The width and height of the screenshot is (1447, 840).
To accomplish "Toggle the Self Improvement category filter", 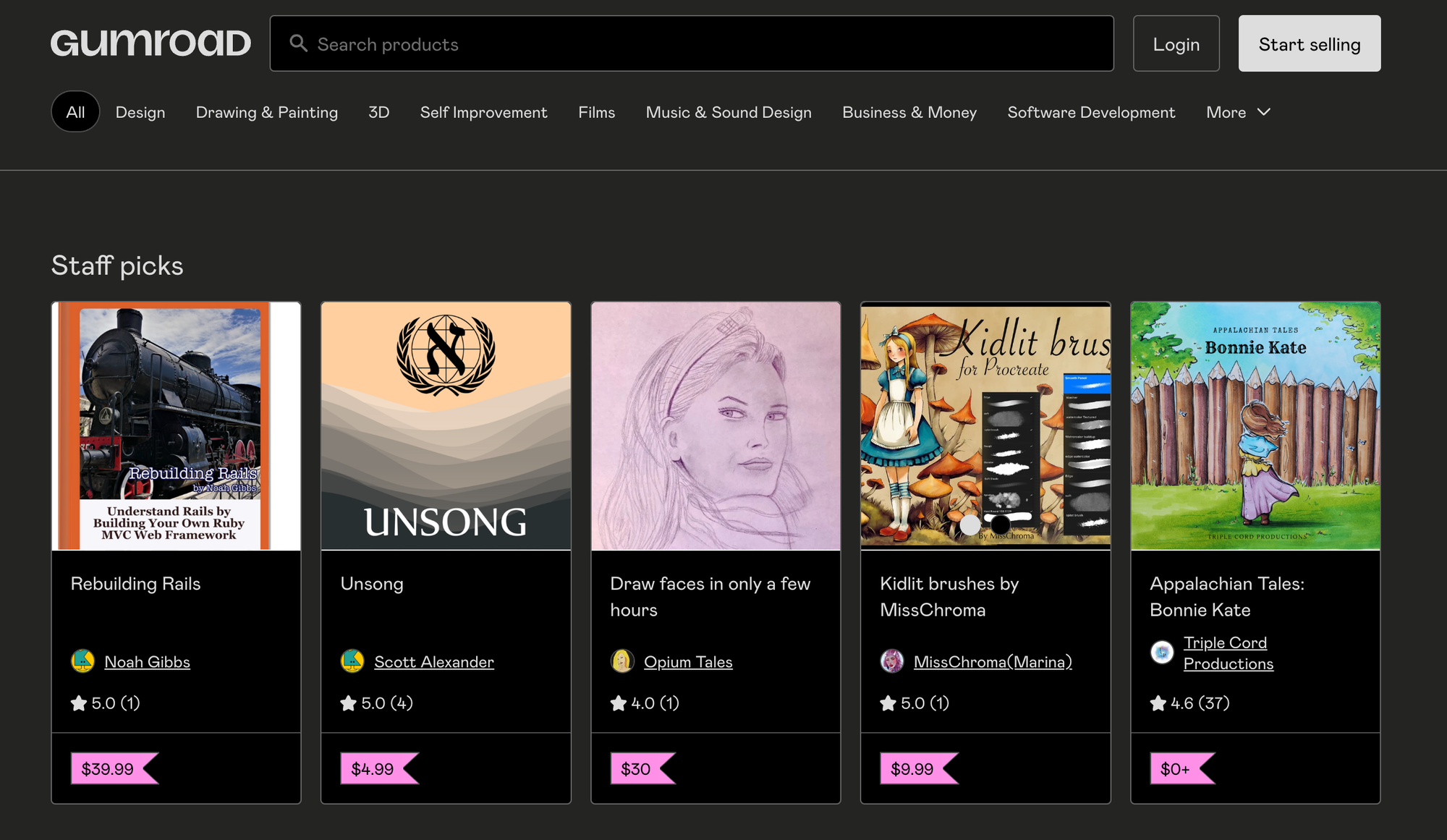I will pos(484,111).
